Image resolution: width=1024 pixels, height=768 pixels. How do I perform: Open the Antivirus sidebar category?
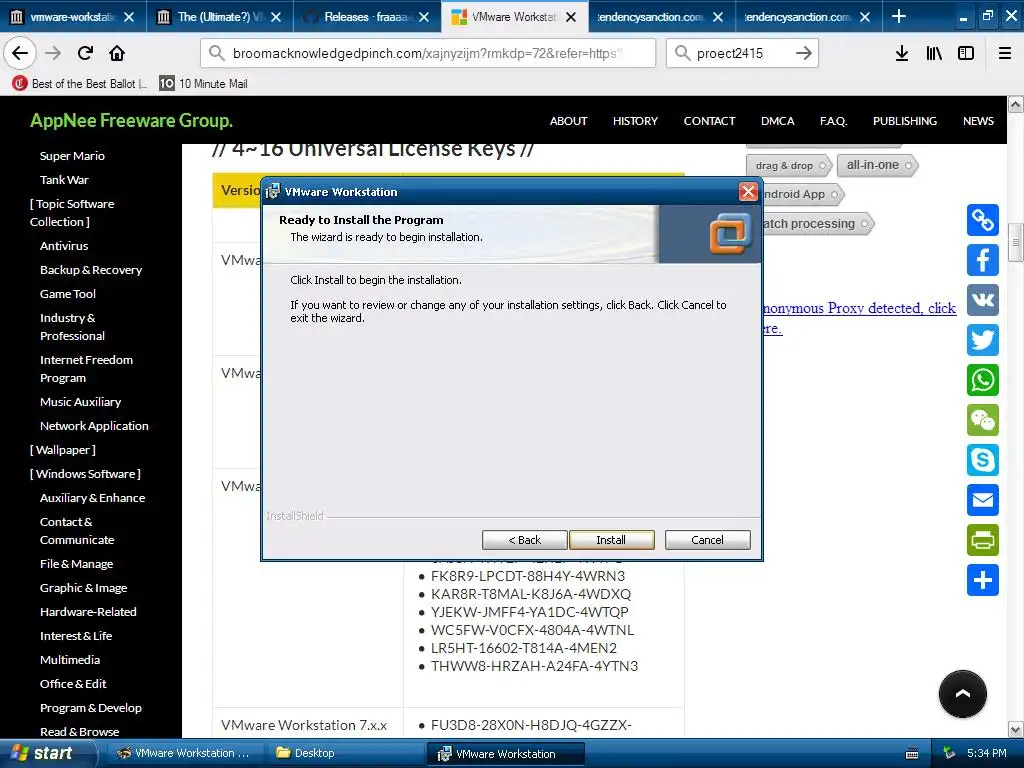[64, 246]
